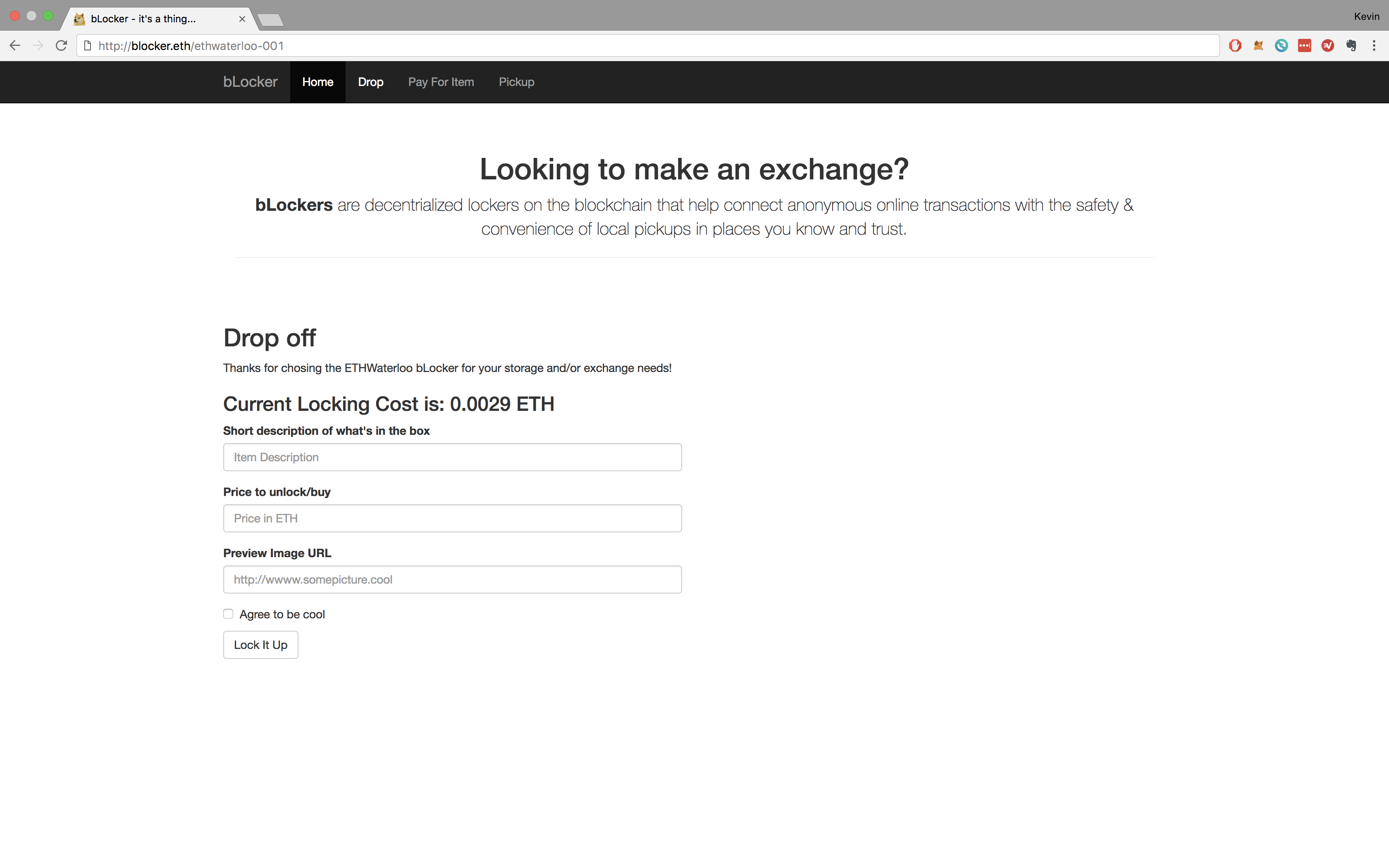Screen dimensions: 1389x868
Task: Go back to previous page
Action: 15,46
